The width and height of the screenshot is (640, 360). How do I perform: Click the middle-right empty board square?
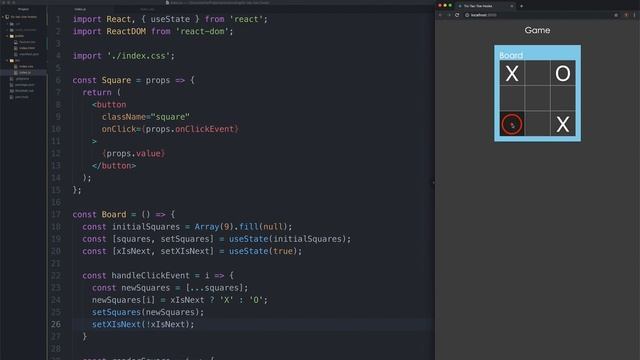coord(562,98)
